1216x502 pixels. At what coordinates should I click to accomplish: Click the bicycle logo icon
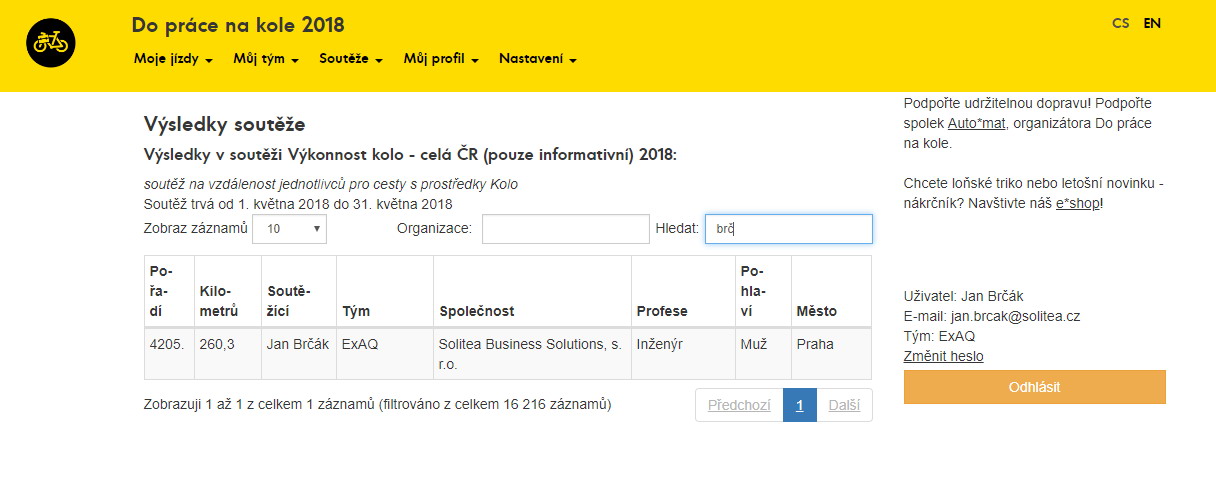[x=51, y=43]
